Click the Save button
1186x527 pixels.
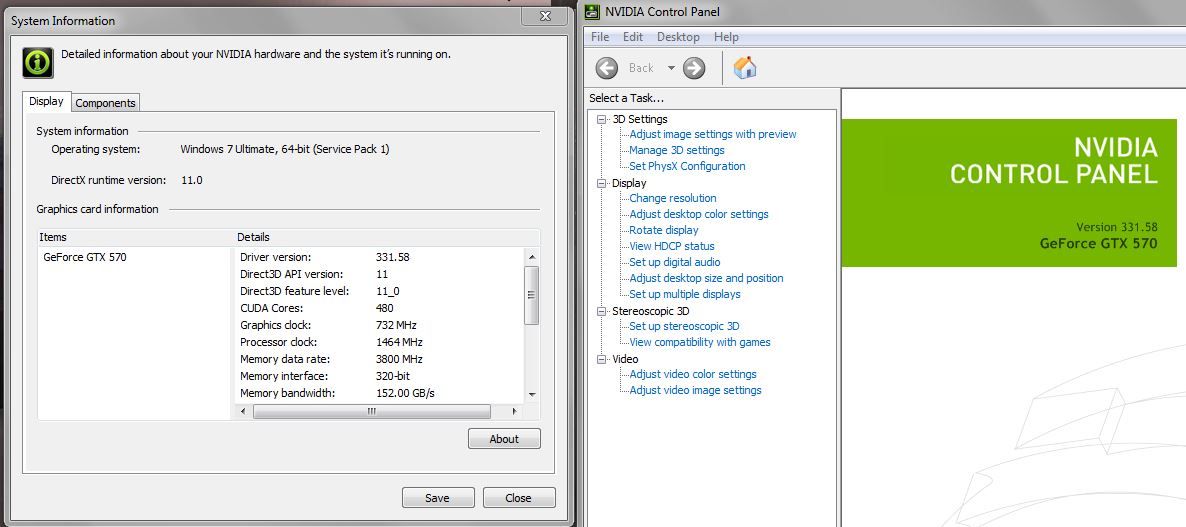[437, 498]
